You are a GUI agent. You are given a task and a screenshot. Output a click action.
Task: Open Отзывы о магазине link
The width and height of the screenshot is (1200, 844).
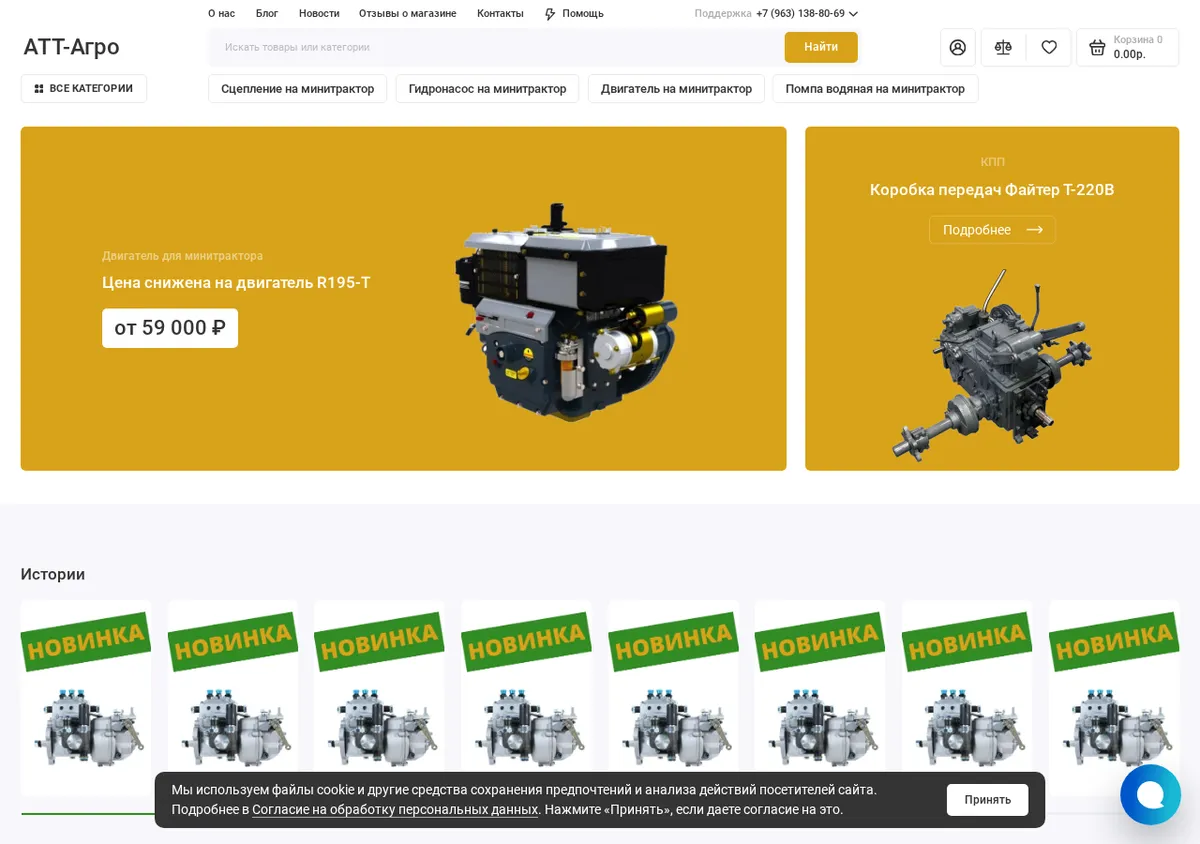(x=408, y=14)
